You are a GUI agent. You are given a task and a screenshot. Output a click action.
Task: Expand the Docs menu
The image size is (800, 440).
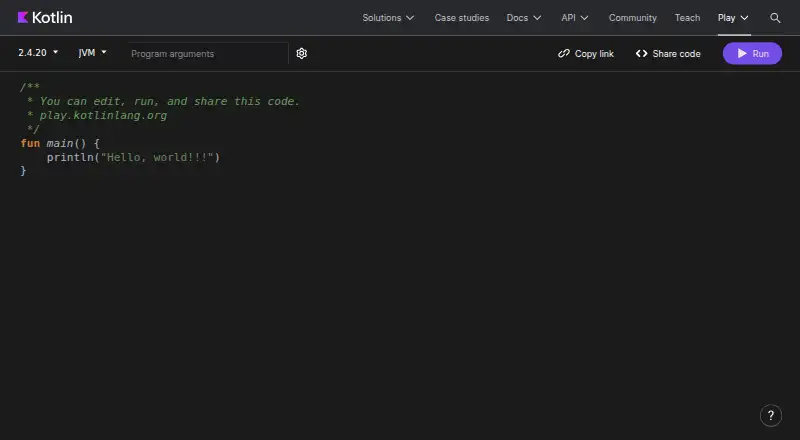524,18
